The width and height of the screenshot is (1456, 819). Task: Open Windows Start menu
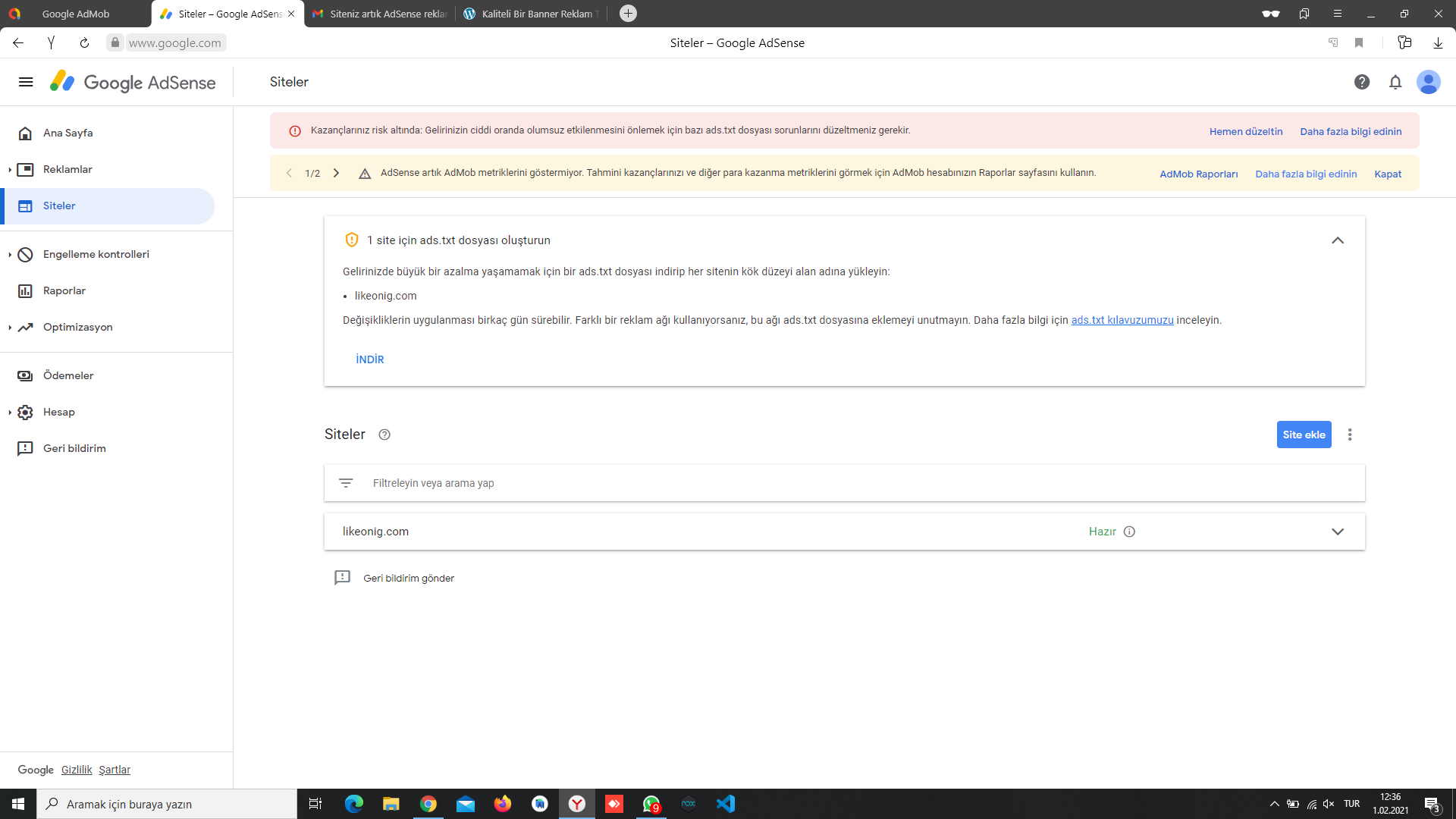(x=18, y=804)
